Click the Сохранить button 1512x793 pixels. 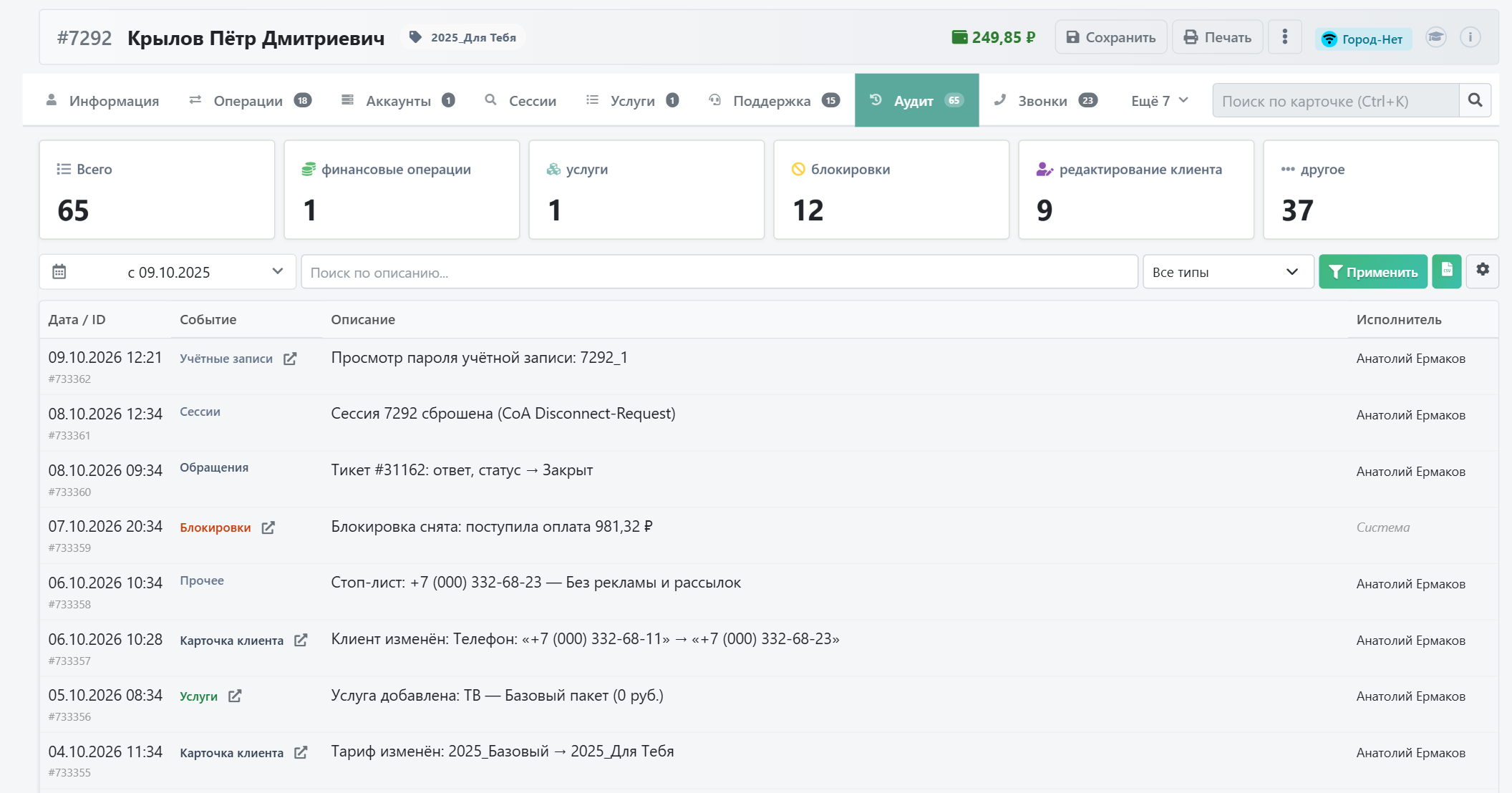1111,37
